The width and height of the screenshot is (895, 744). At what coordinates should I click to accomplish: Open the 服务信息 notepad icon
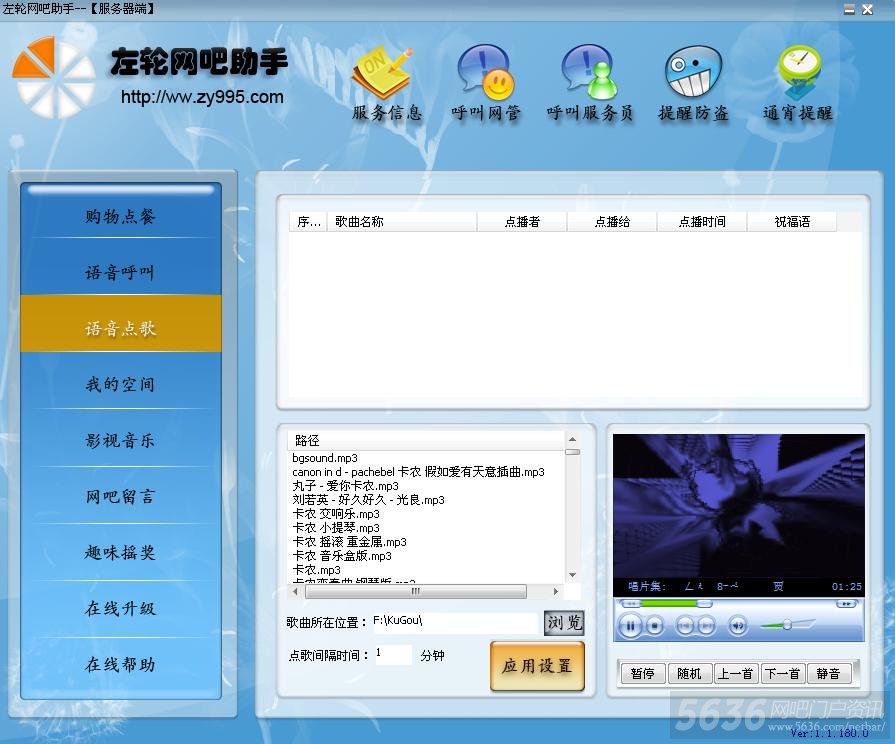coord(383,74)
